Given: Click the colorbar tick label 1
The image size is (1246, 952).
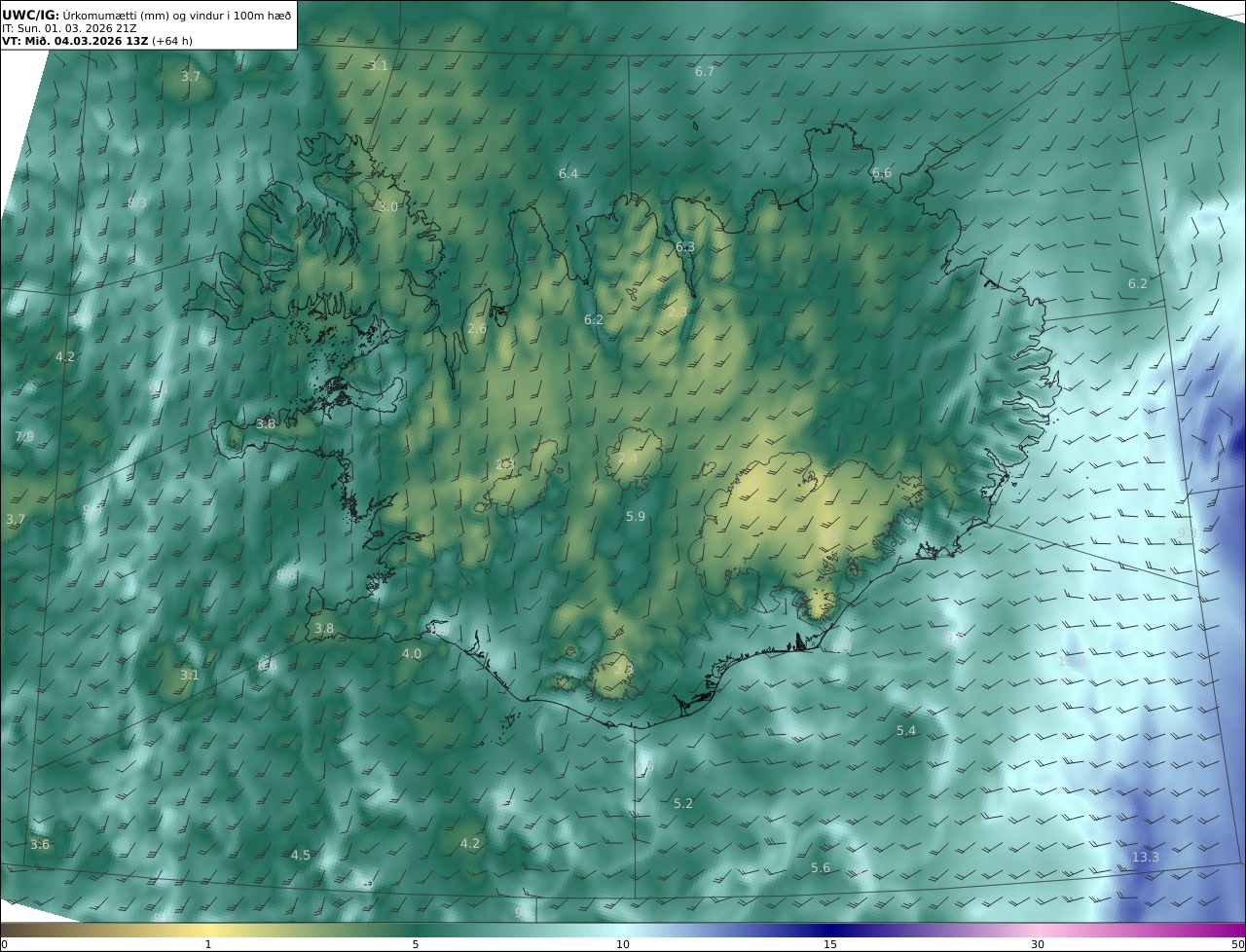Looking at the screenshot, I should (208, 944).
